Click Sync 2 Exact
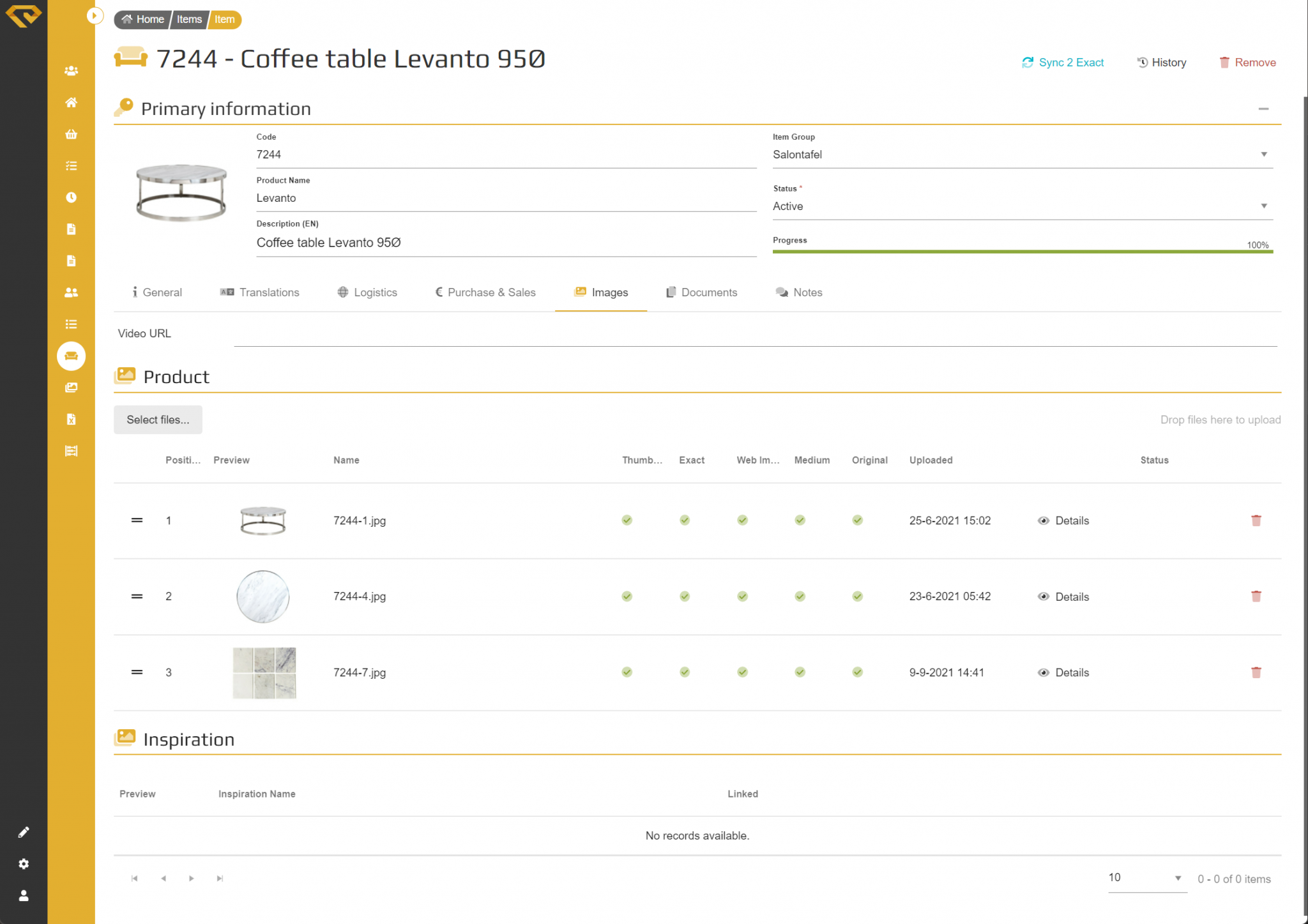 point(1063,63)
